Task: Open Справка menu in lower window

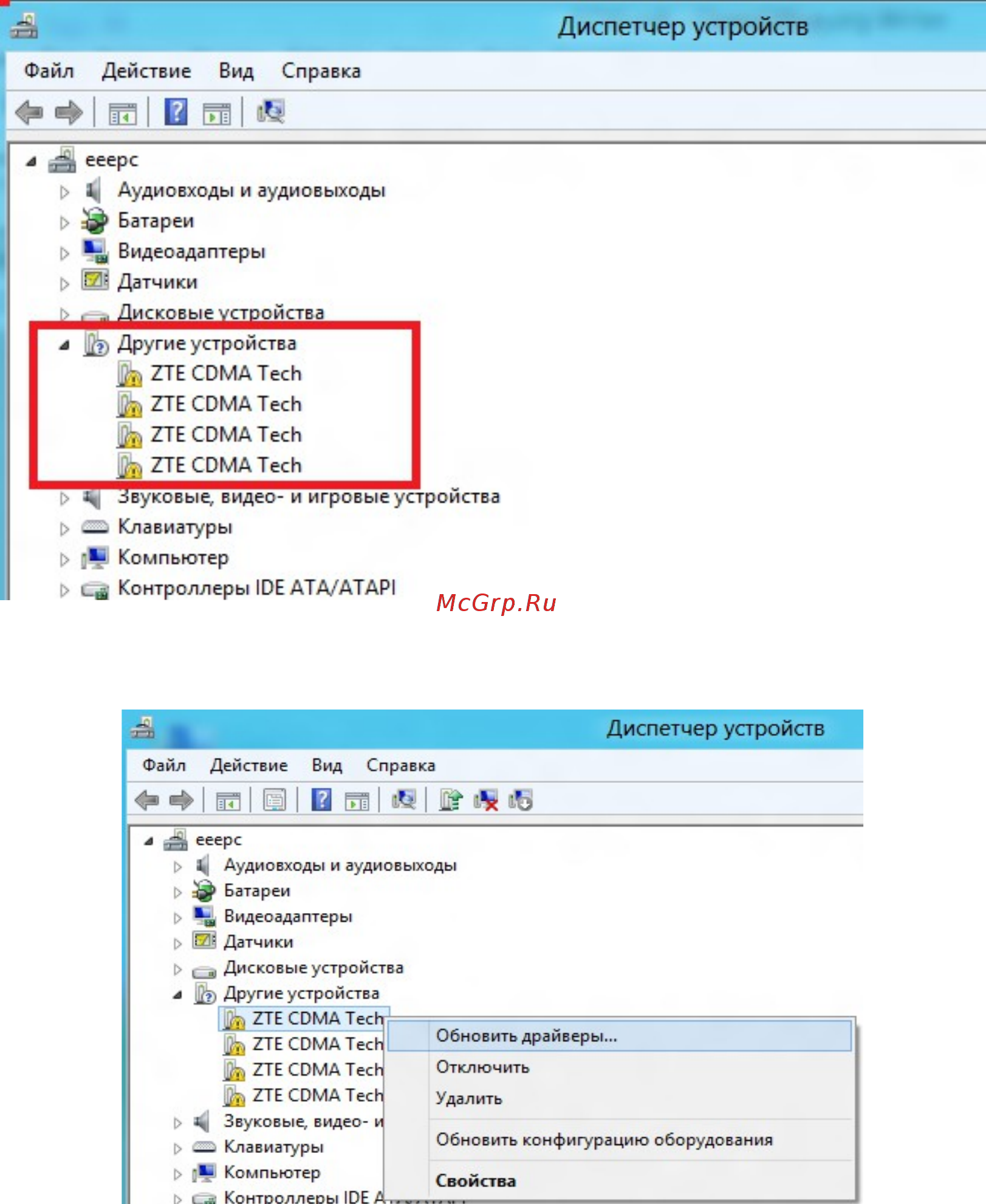Action: click(401, 765)
